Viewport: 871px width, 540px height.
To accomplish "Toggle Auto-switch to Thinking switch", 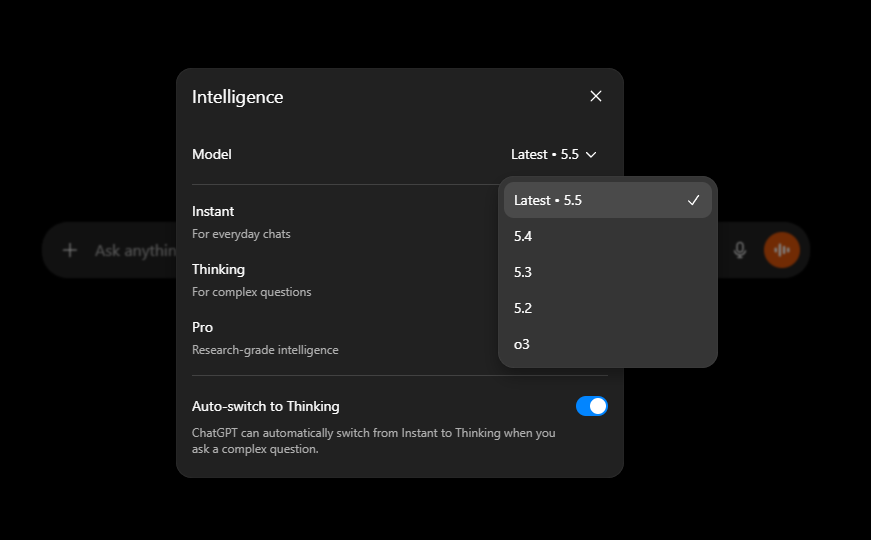I will (592, 406).
